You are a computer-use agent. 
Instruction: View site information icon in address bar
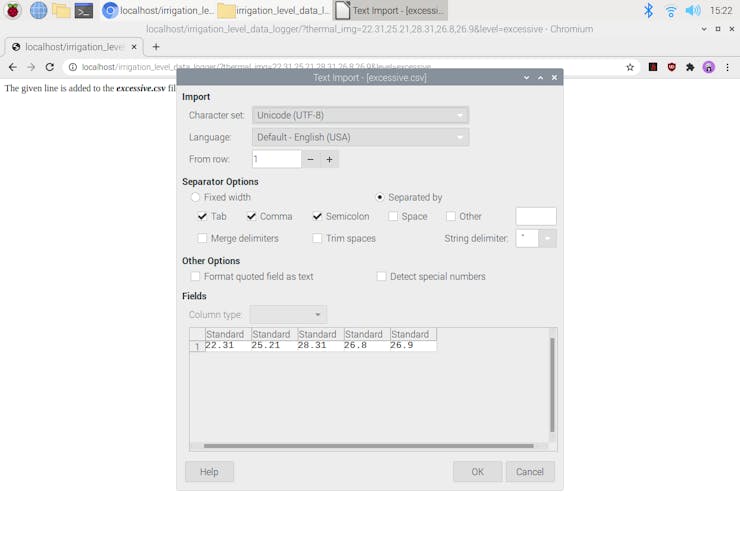point(73,67)
